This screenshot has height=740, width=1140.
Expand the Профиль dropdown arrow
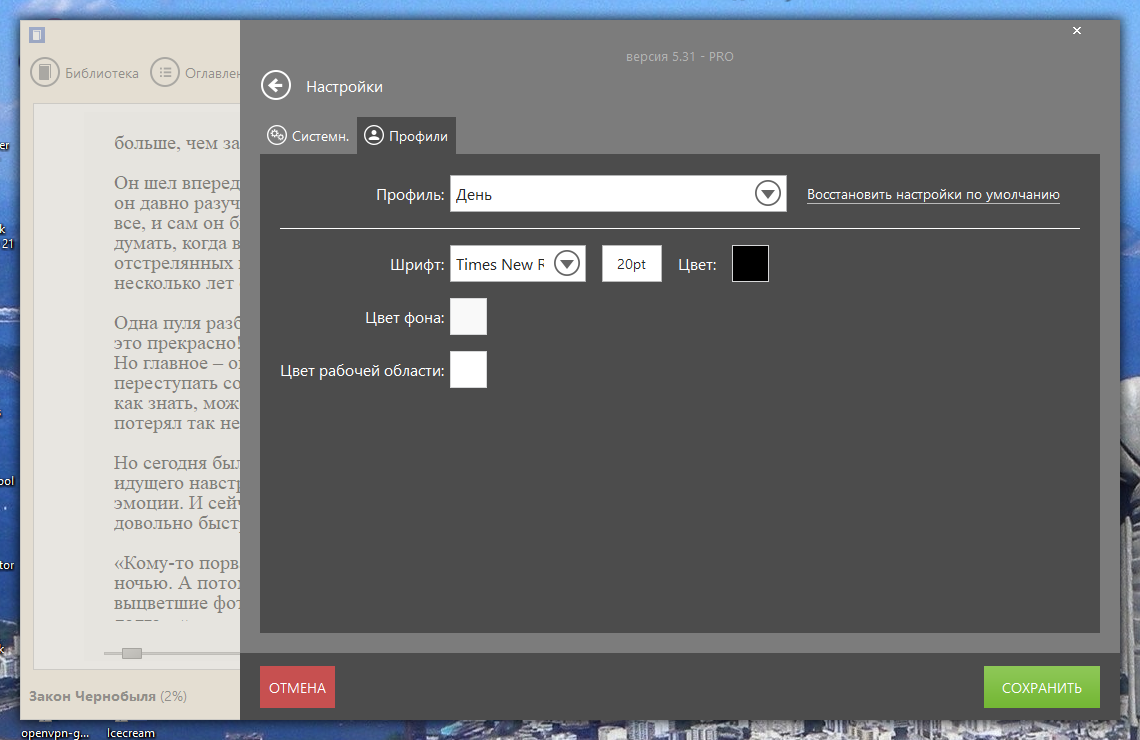pyautogui.click(x=768, y=193)
